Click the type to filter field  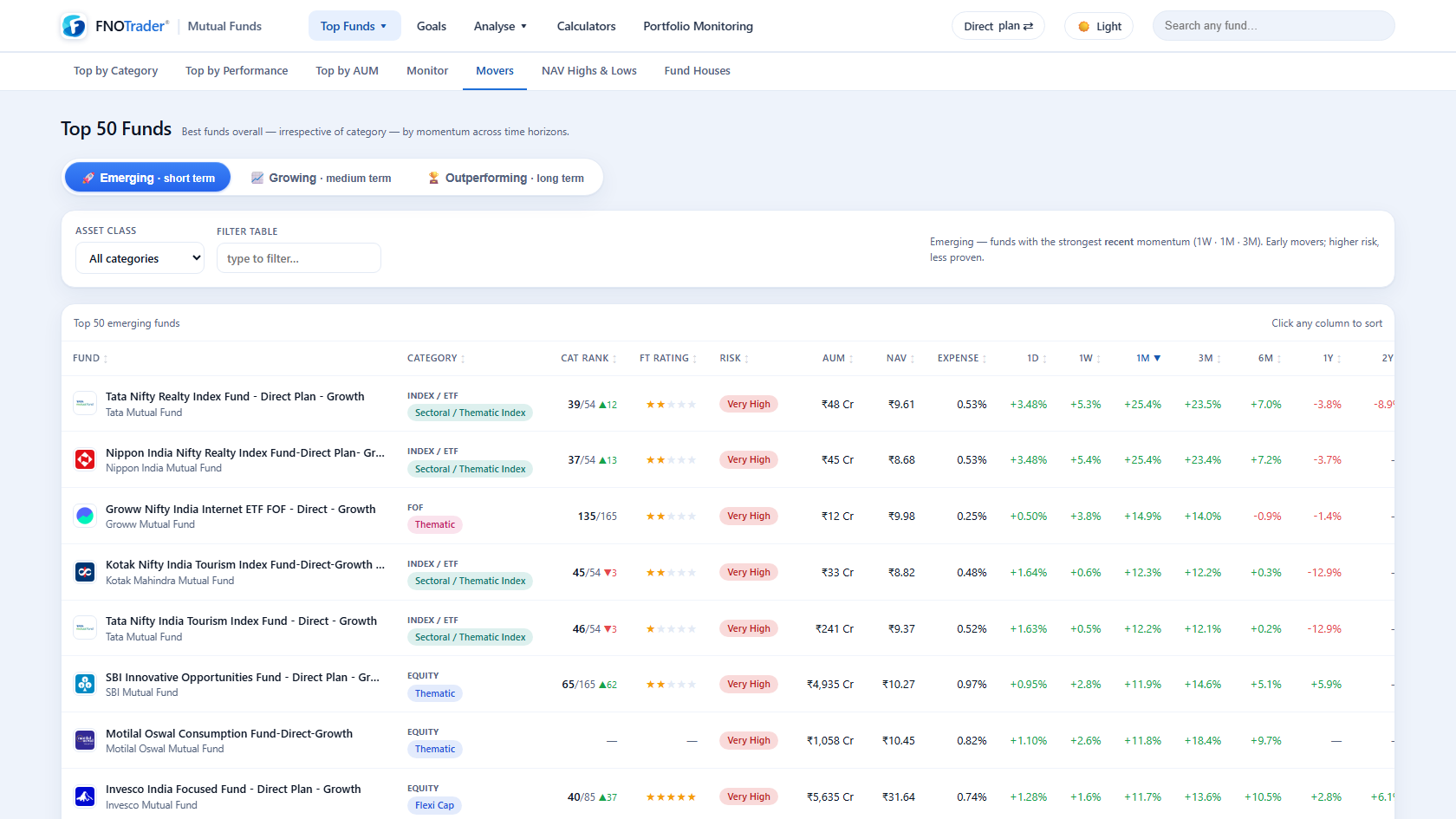click(x=298, y=258)
